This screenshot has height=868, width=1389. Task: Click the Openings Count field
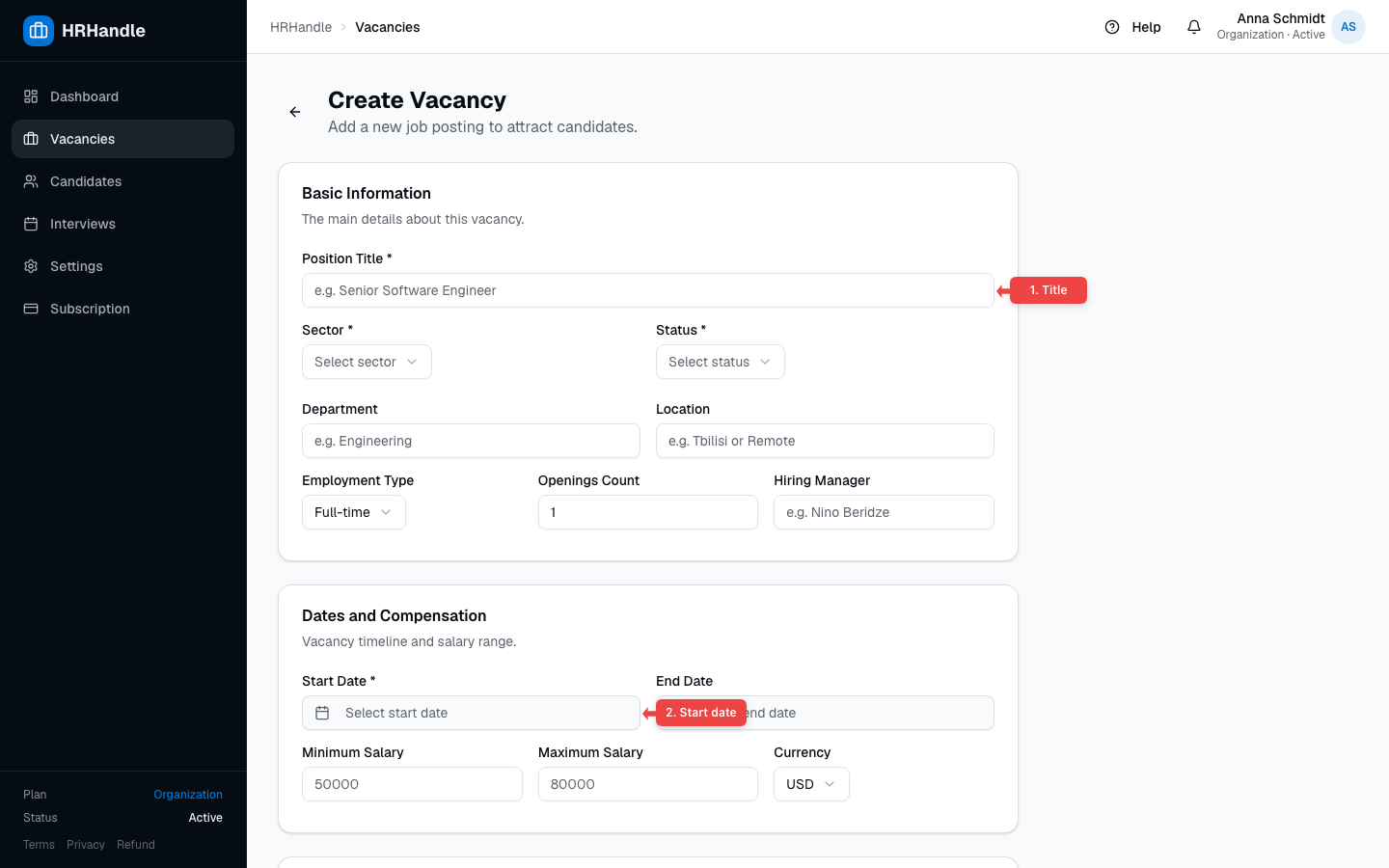[x=648, y=512]
